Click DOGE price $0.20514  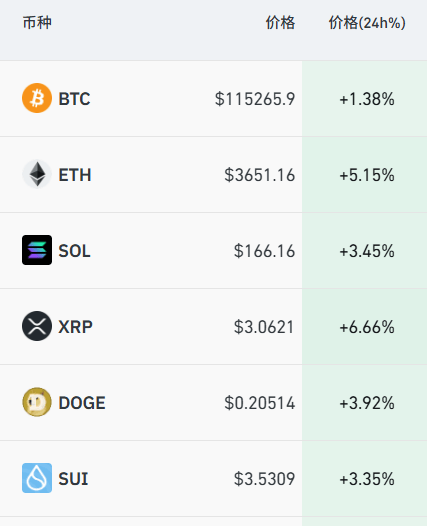(x=260, y=403)
